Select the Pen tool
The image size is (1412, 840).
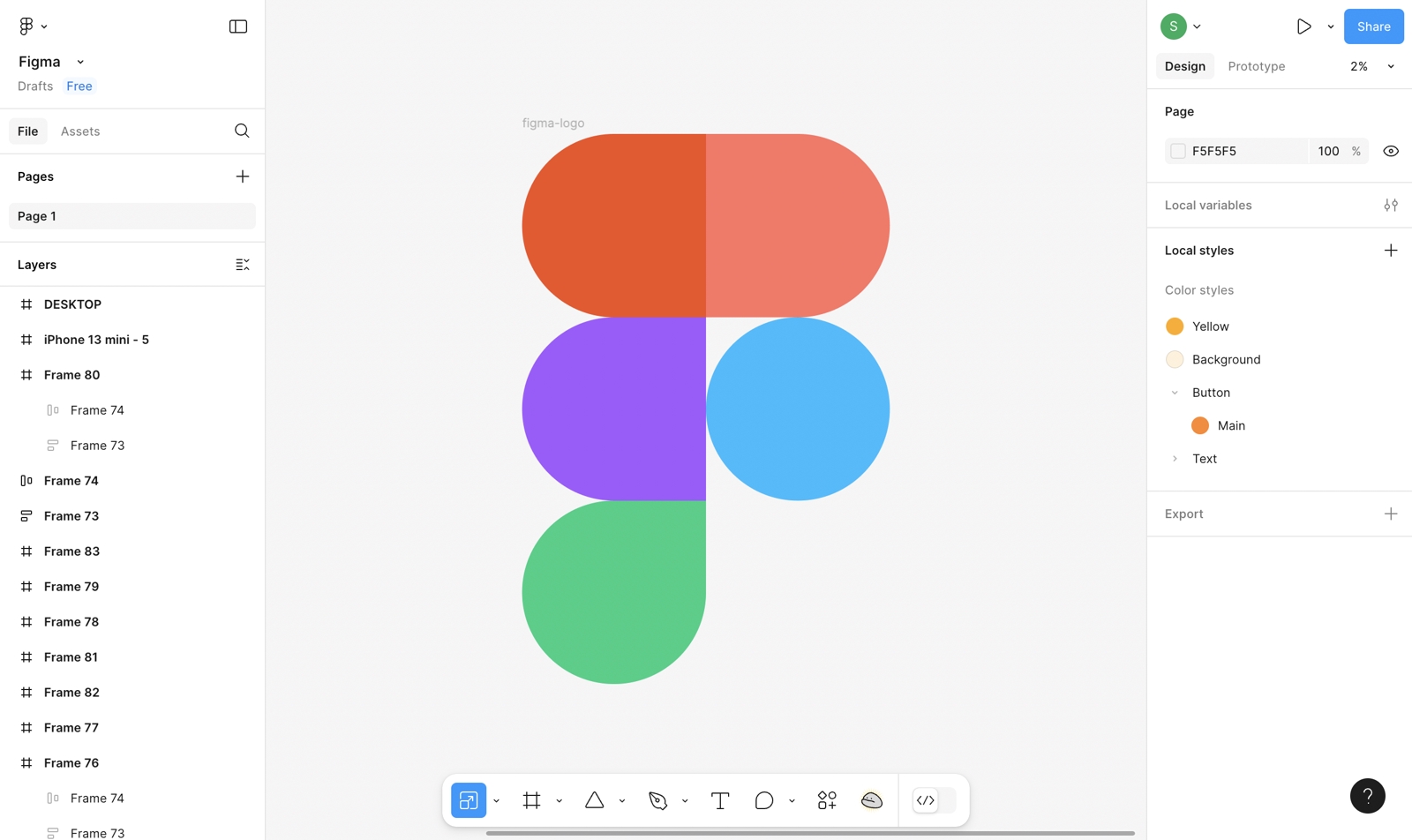[x=657, y=800]
